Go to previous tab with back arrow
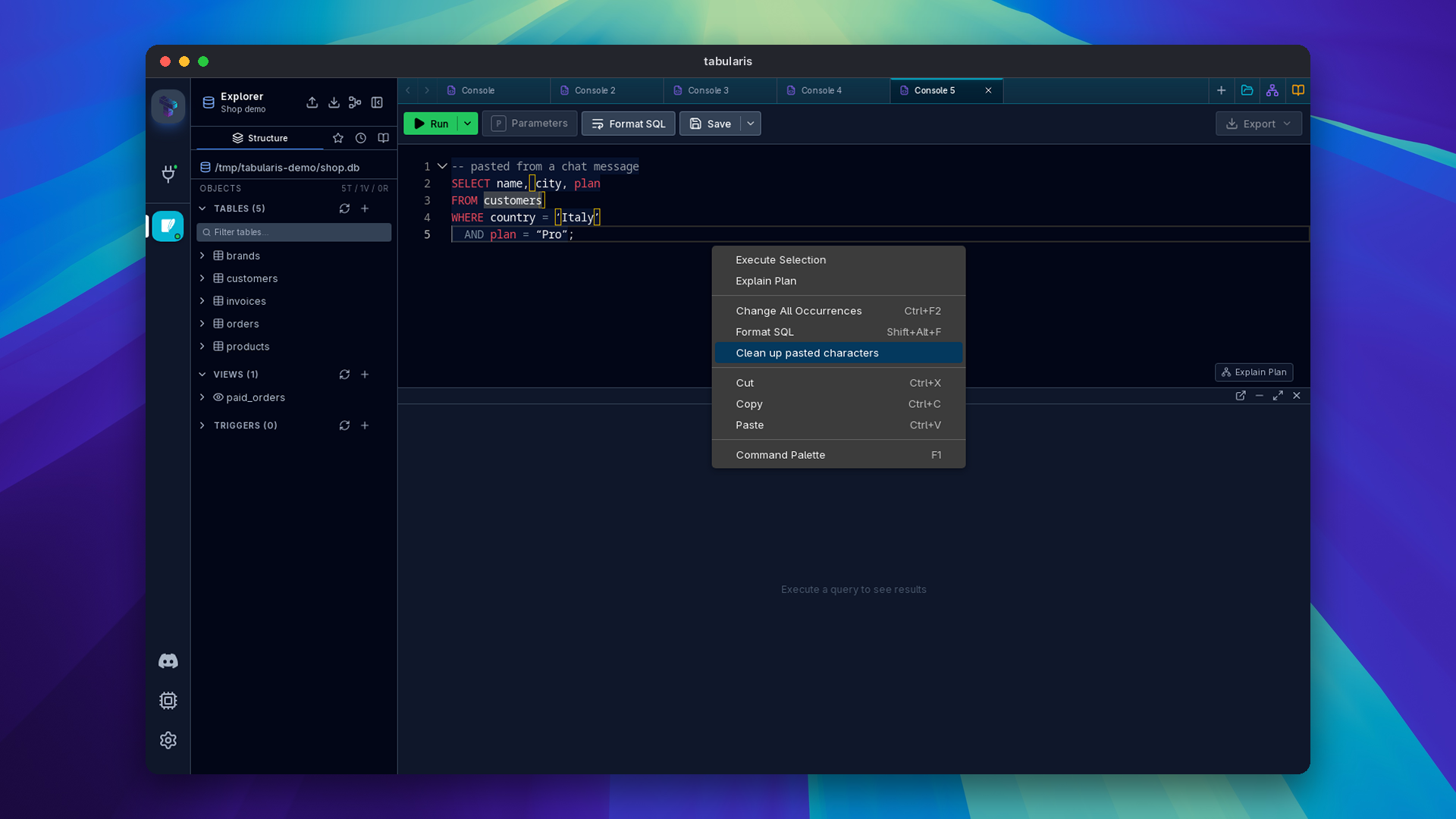This screenshot has width=1456, height=819. click(408, 90)
